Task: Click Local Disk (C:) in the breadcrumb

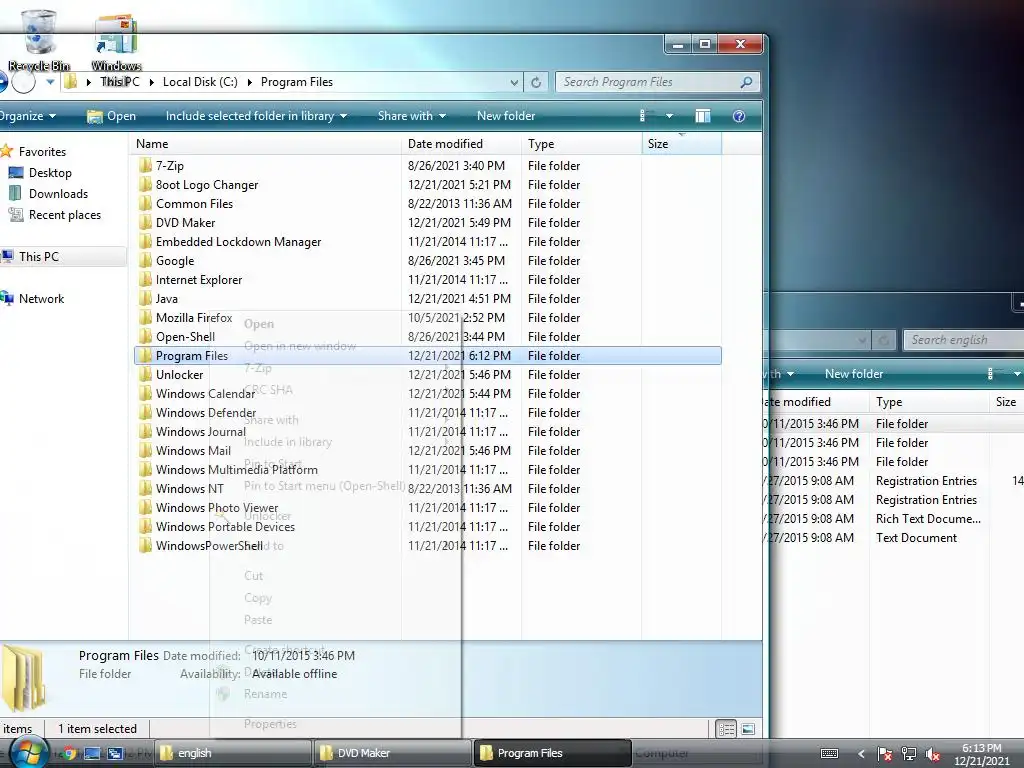Action: point(200,82)
